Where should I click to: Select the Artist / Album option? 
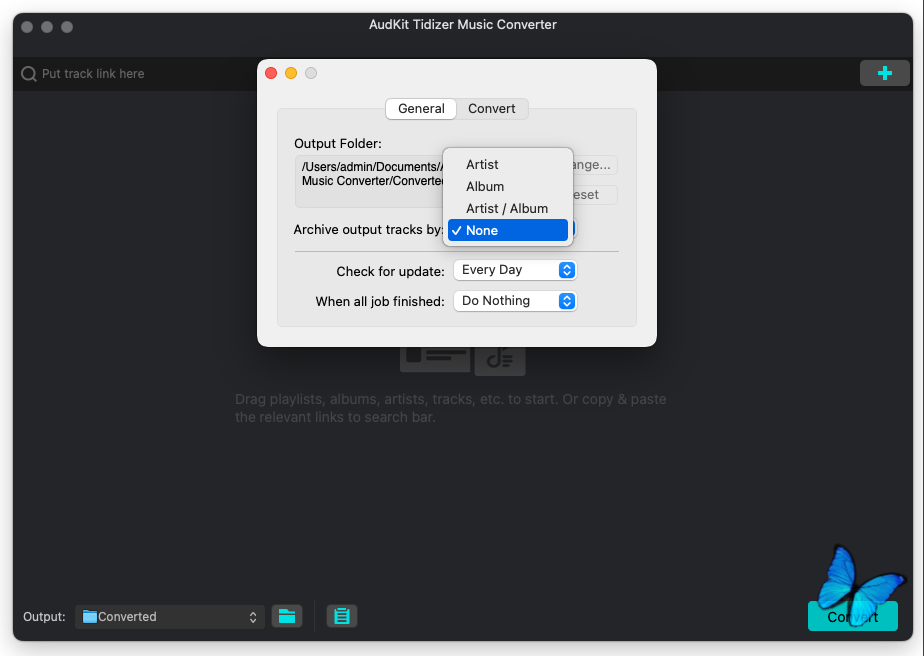[x=507, y=208]
